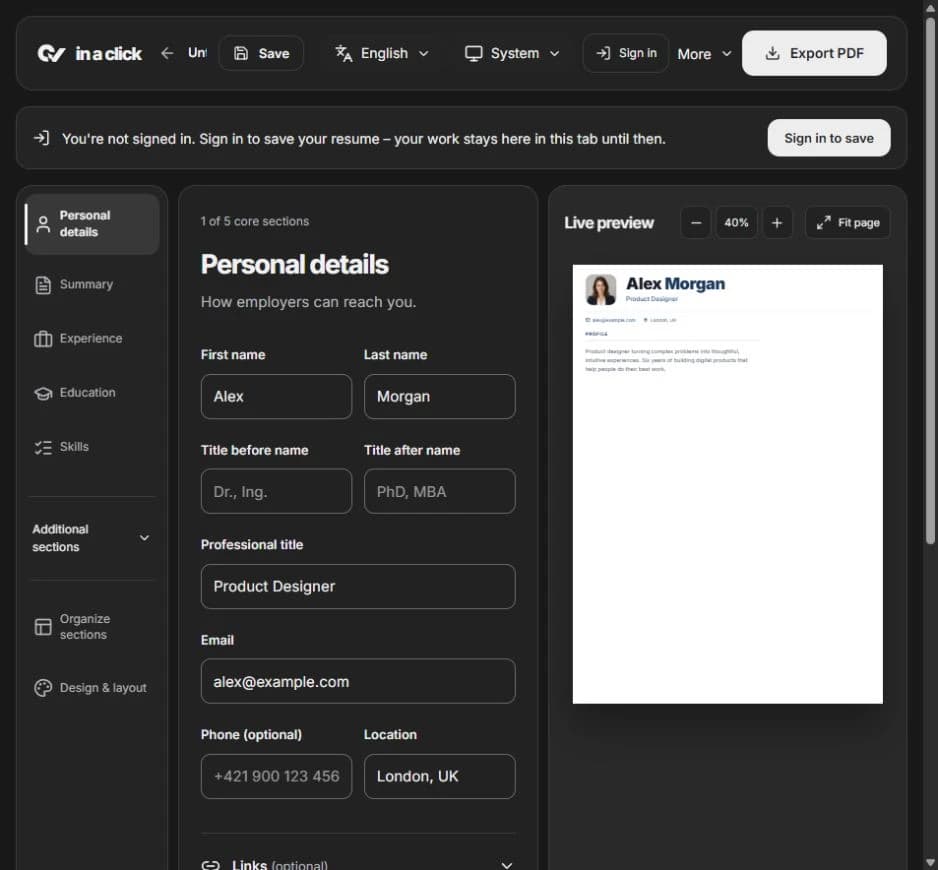Screen dimensions: 938x870
Task: Click Fit page in preview
Action: (848, 223)
